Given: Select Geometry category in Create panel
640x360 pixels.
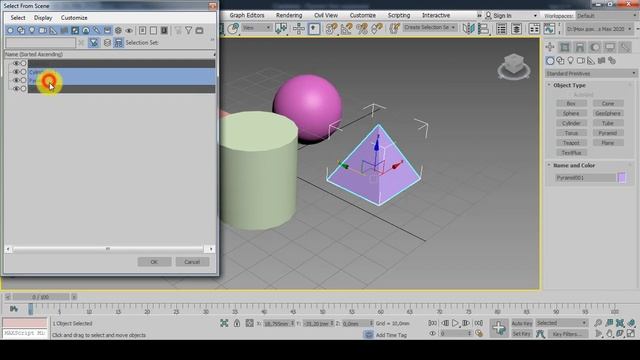Looking at the screenshot, I should 550,61.
